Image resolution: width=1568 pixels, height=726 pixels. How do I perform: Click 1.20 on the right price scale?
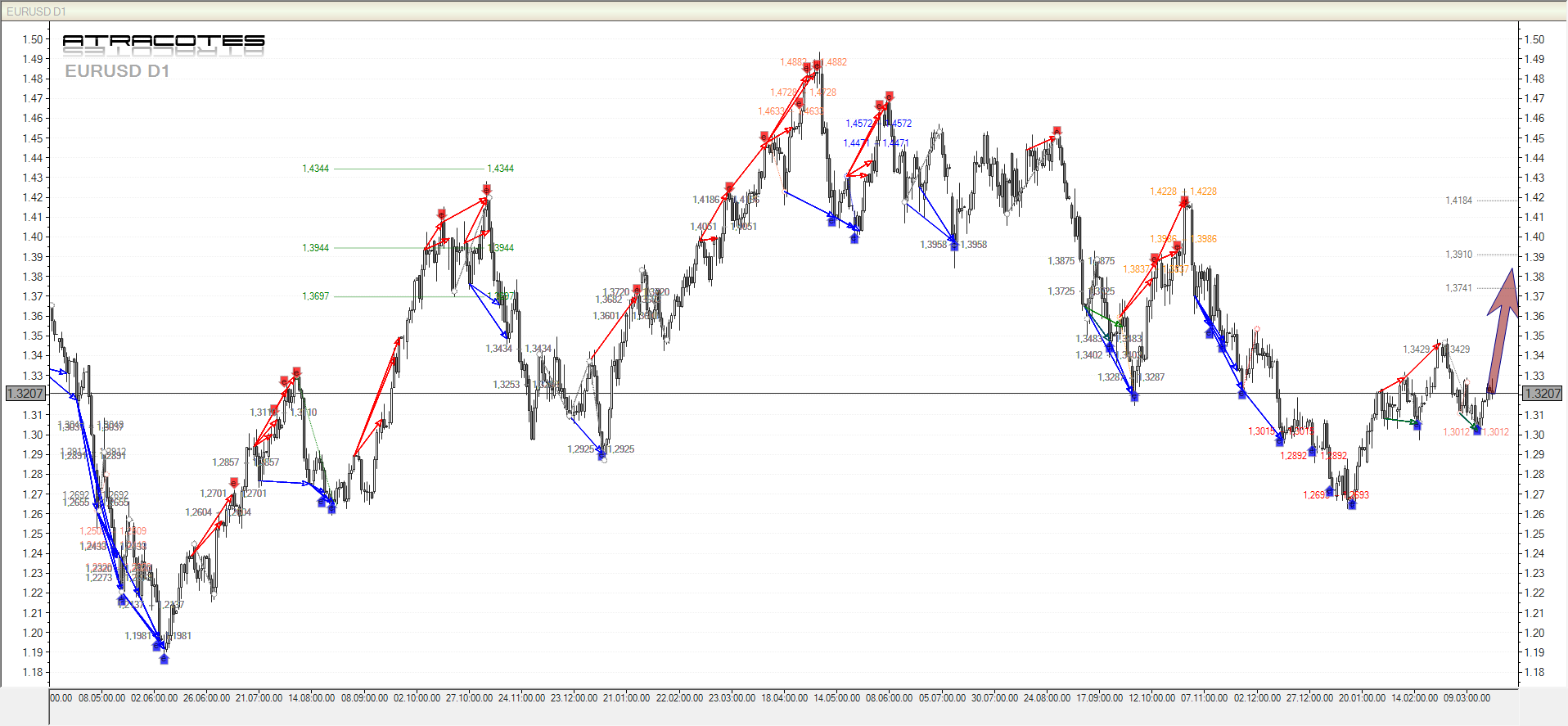(x=1534, y=633)
